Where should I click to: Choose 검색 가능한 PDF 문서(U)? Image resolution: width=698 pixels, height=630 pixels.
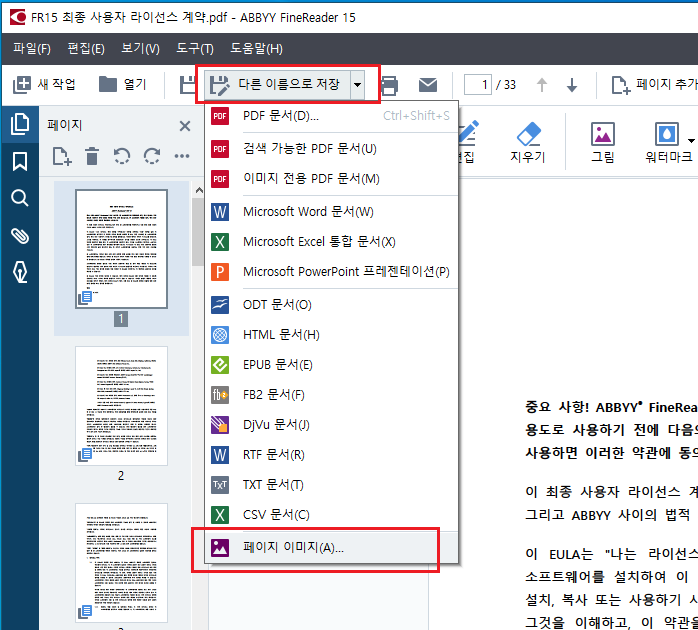click(x=332, y=149)
